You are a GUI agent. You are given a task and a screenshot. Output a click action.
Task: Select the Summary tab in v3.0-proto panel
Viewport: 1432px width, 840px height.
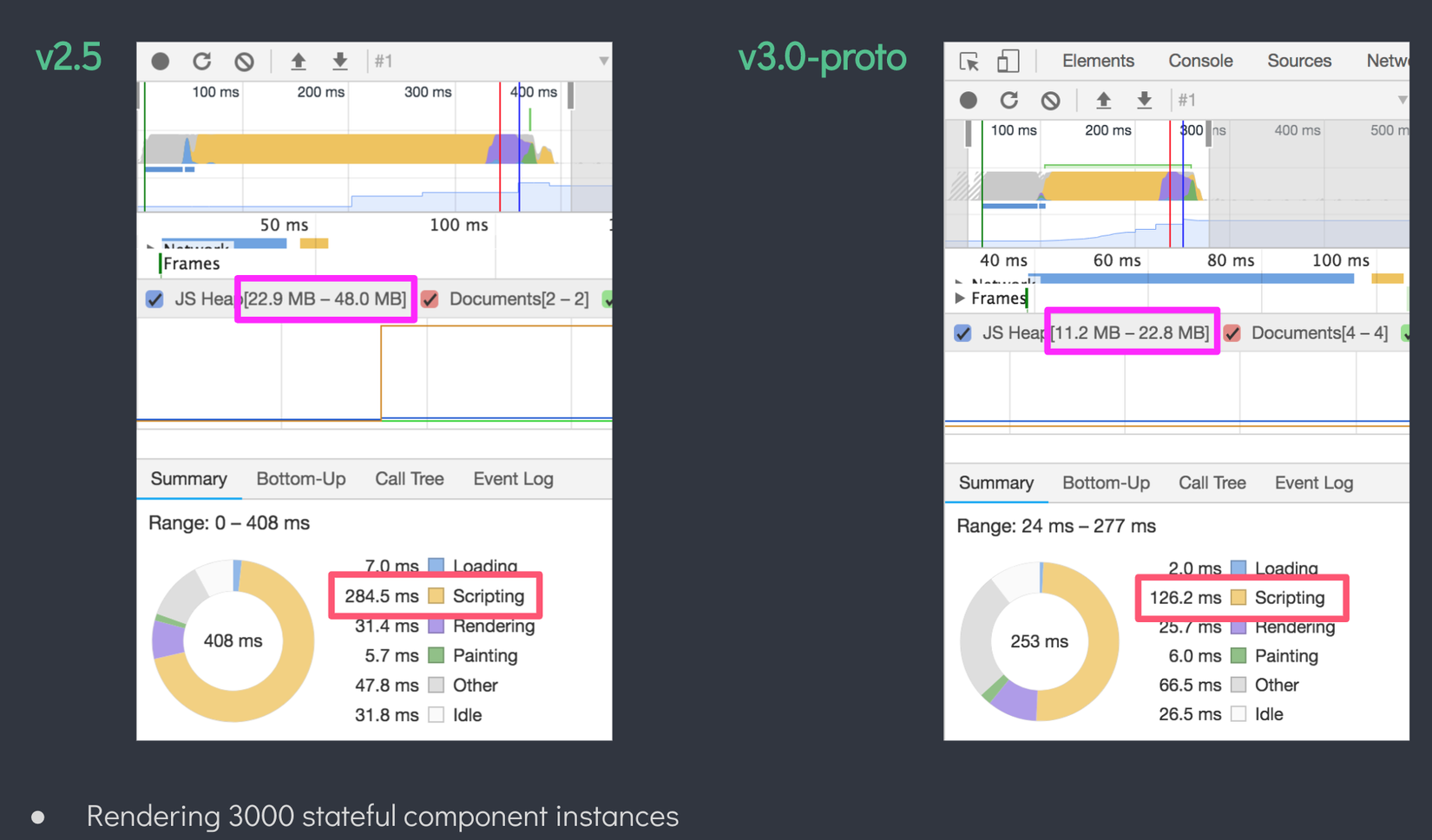point(995,483)
